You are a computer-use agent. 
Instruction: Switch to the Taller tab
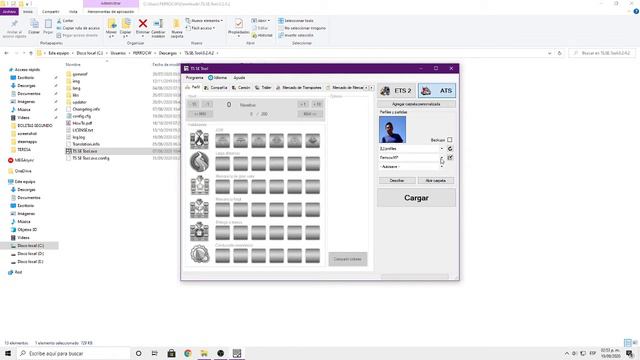[x=263, y=88]
